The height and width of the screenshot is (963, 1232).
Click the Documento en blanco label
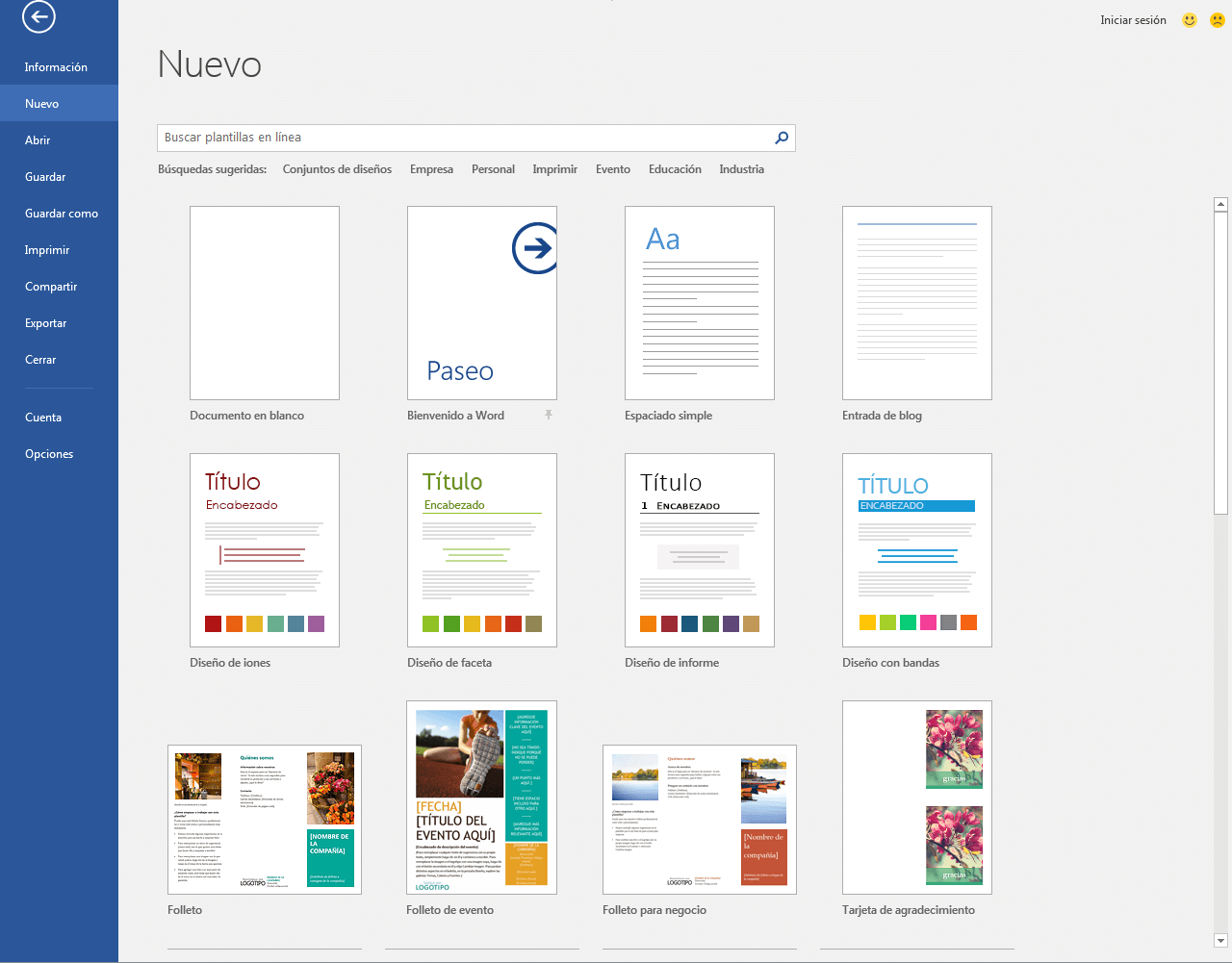[247, 416]
